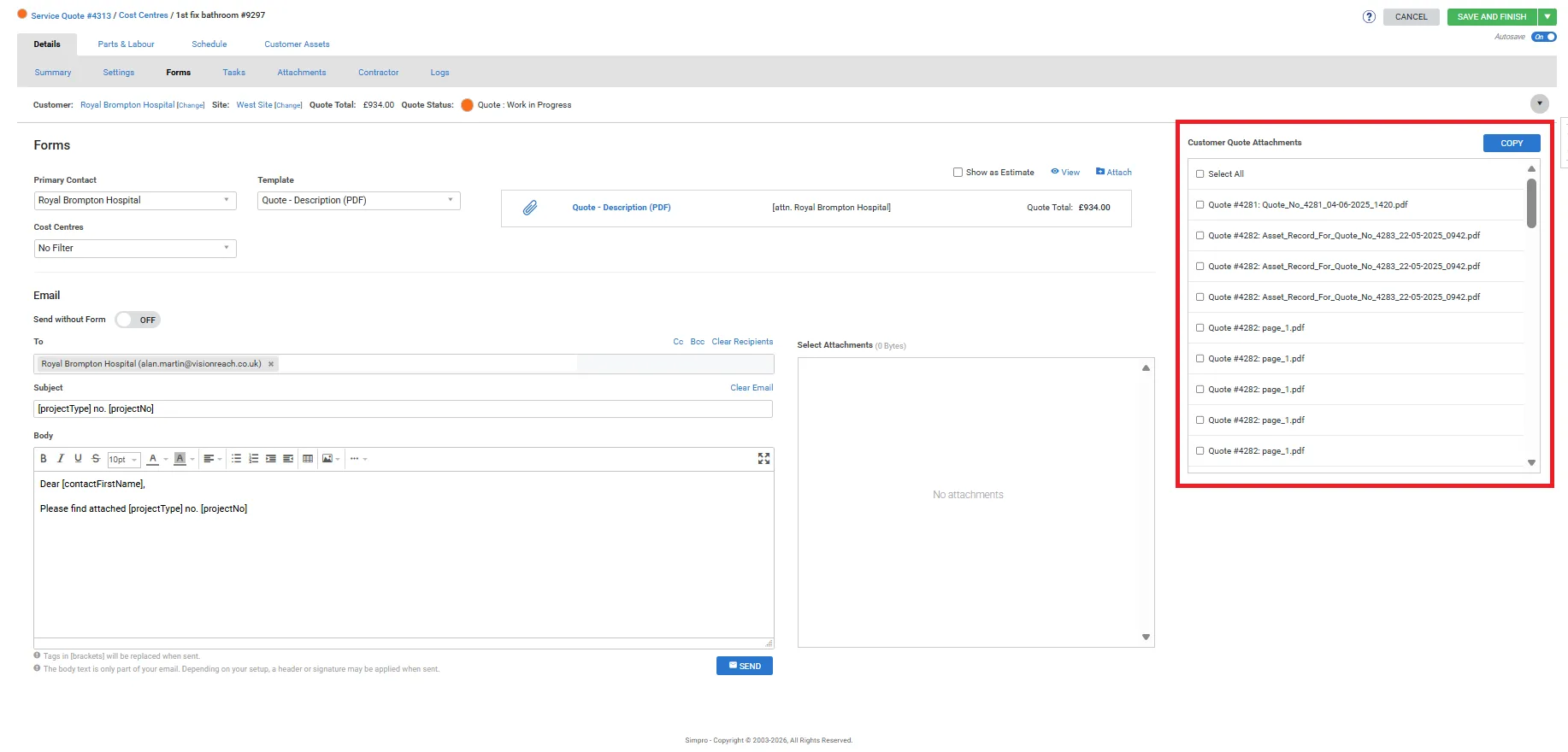Click the orange icon beside Service Quote #4313
The width and height of the screenshot is (1568, 752).
tap(22, 15)
